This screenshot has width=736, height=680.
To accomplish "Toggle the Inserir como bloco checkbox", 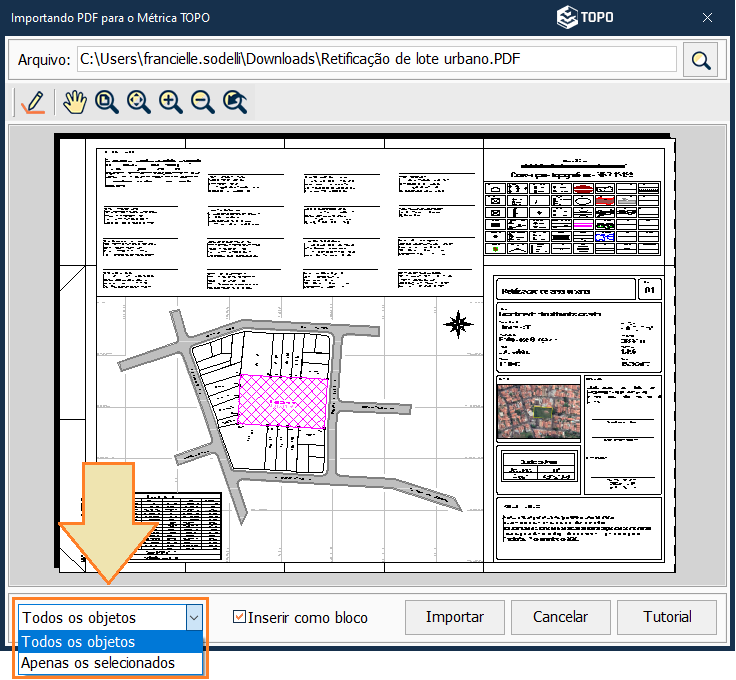I will click(239, 617).
